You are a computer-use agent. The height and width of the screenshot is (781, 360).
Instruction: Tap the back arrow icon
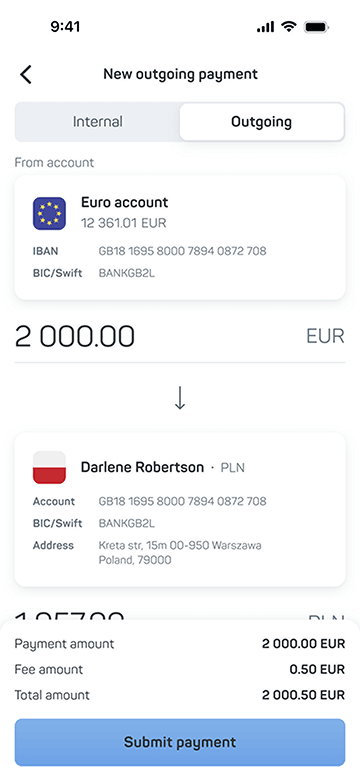click(25, 74)
